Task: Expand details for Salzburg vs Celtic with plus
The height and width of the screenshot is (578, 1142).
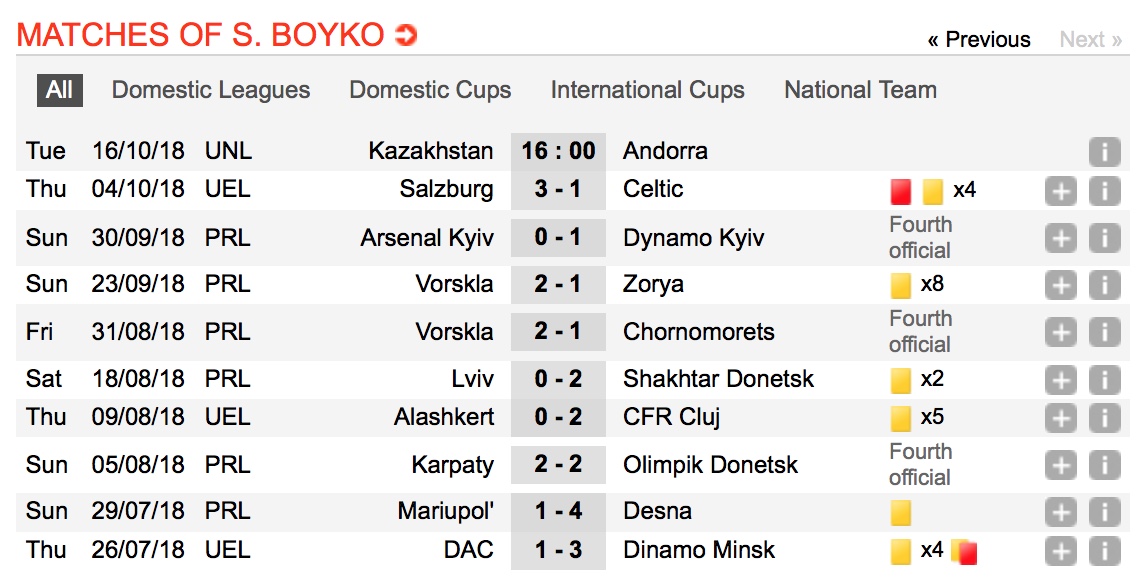Action: pos(1061,190)
